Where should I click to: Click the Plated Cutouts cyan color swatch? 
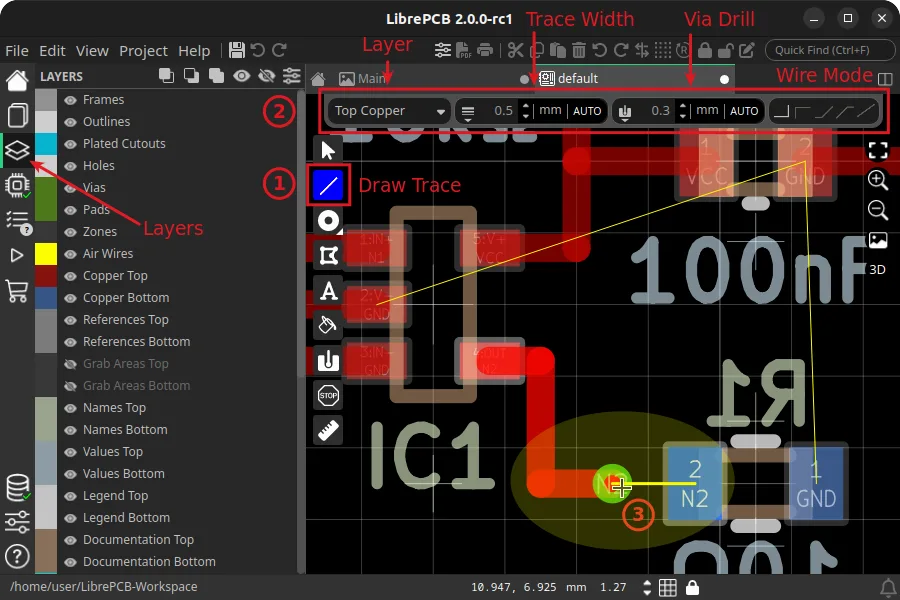coord(46,144)
